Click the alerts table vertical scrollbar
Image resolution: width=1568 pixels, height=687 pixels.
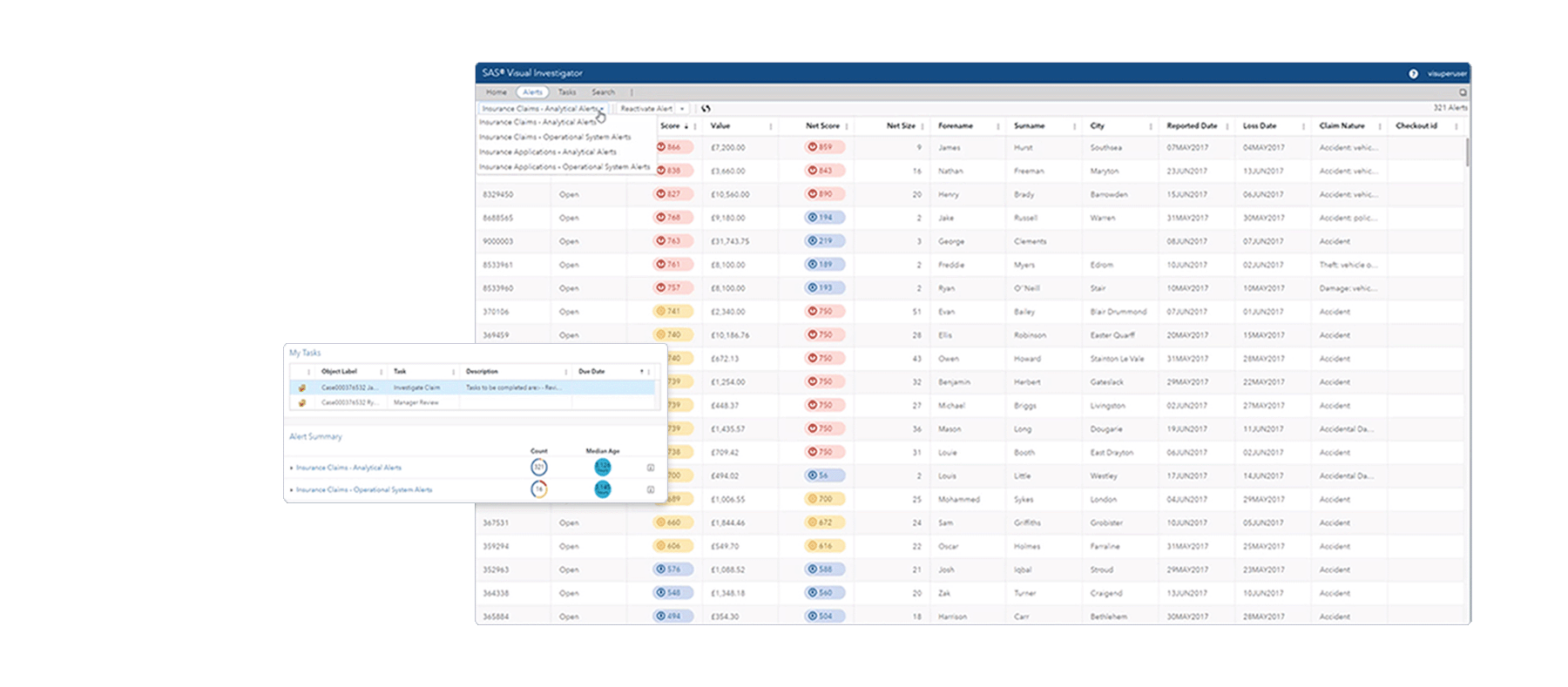1467,152
